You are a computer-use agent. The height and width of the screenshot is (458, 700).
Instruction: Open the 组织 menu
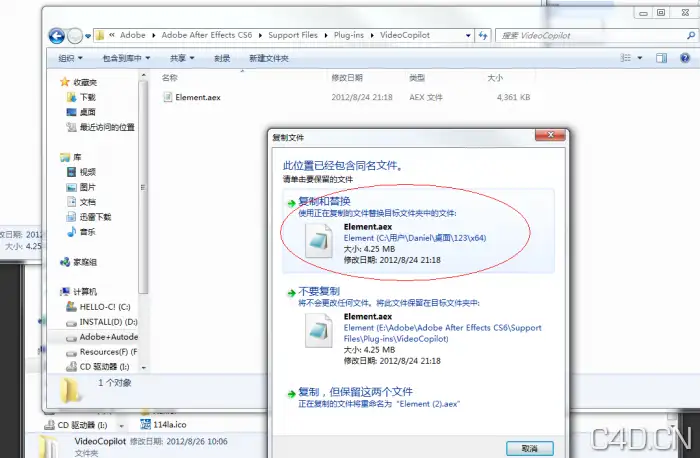(71, 58)
